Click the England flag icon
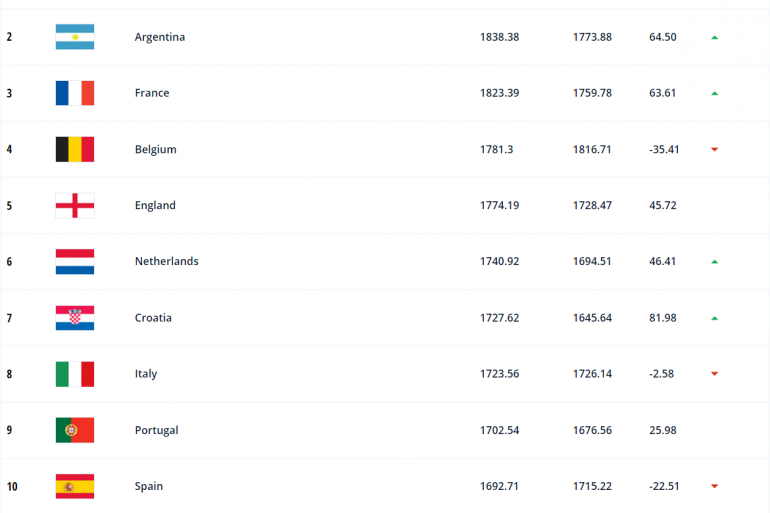Screen dimensions: 770x513 pyautogui.click(x=74, y=205)
